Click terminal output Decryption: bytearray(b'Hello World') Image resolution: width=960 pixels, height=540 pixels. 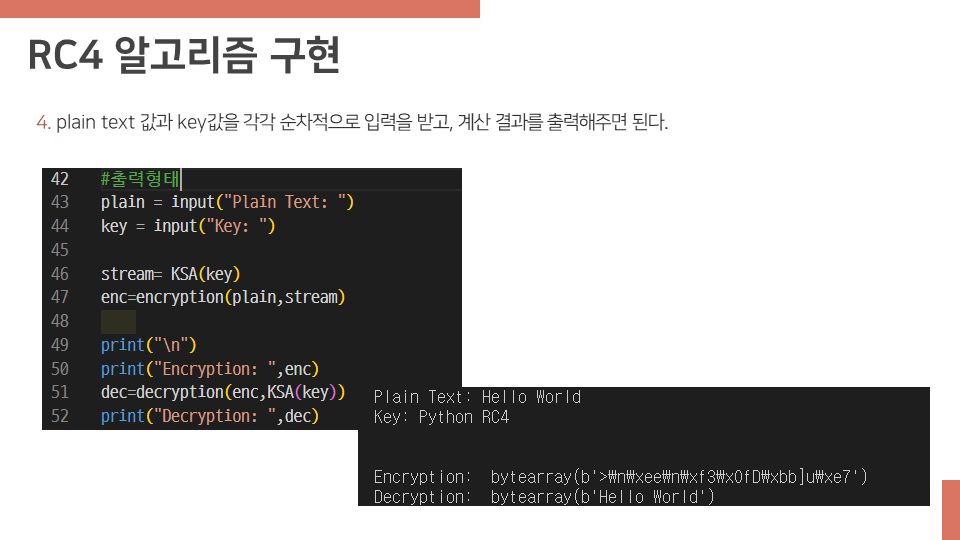[544, 497]
